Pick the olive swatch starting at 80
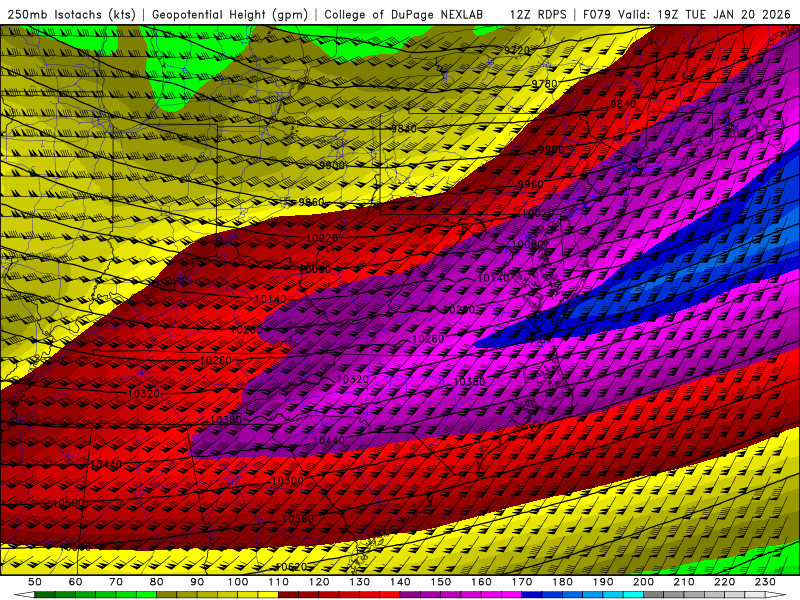 tap(166, 594)
